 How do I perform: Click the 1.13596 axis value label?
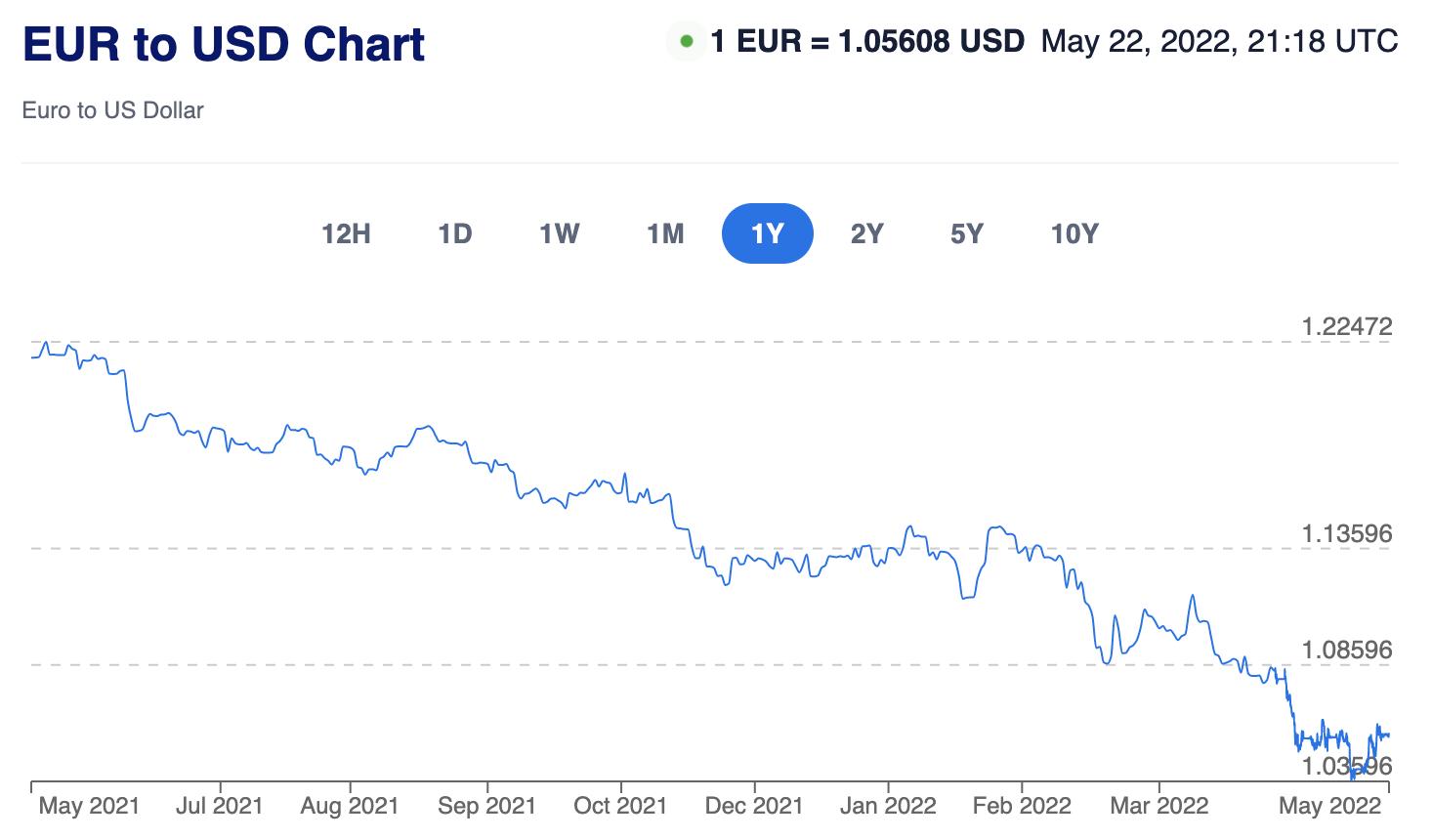1346,534
